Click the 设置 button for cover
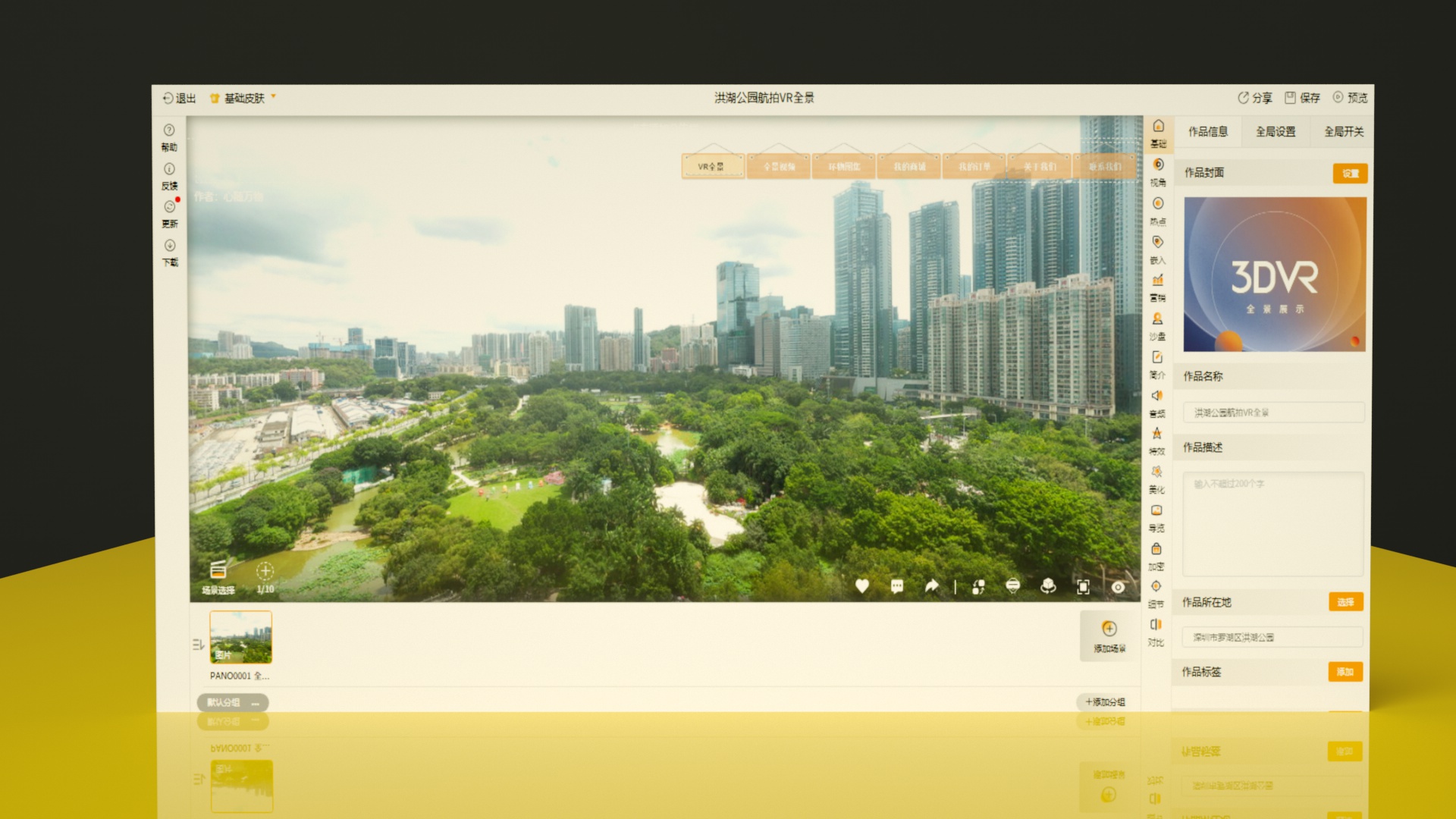Image resolution: width=1456 pixels, height=819 pixels. 1351,174
